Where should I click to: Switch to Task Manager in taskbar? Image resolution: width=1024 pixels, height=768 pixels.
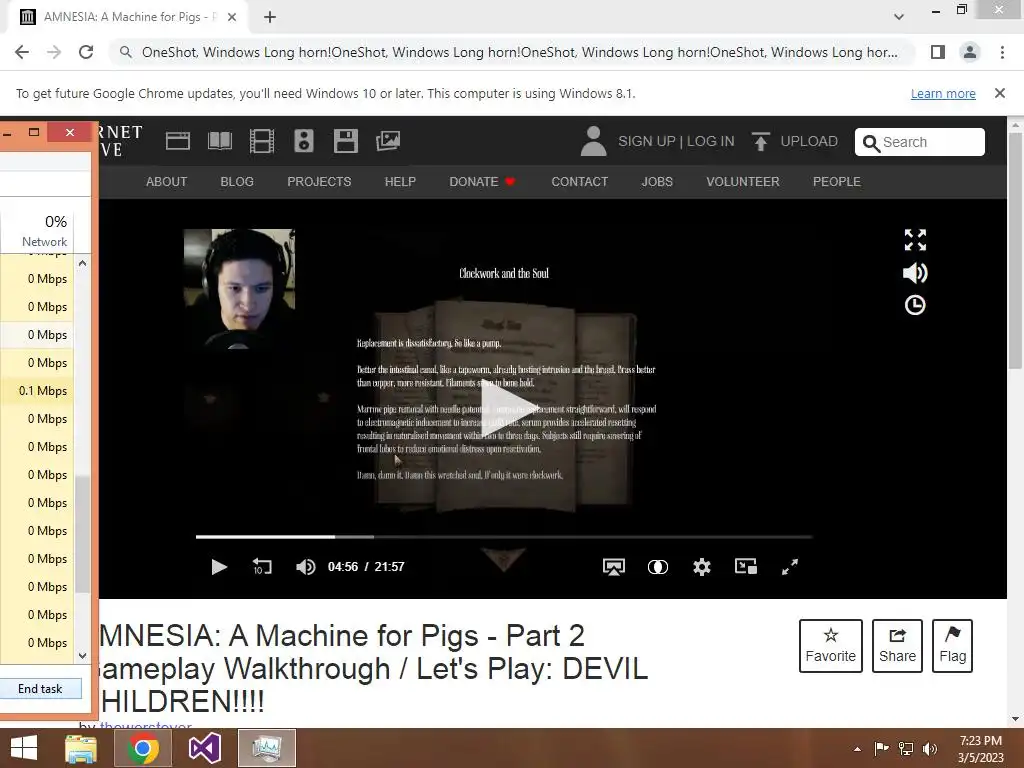click(x=266, y=748)
